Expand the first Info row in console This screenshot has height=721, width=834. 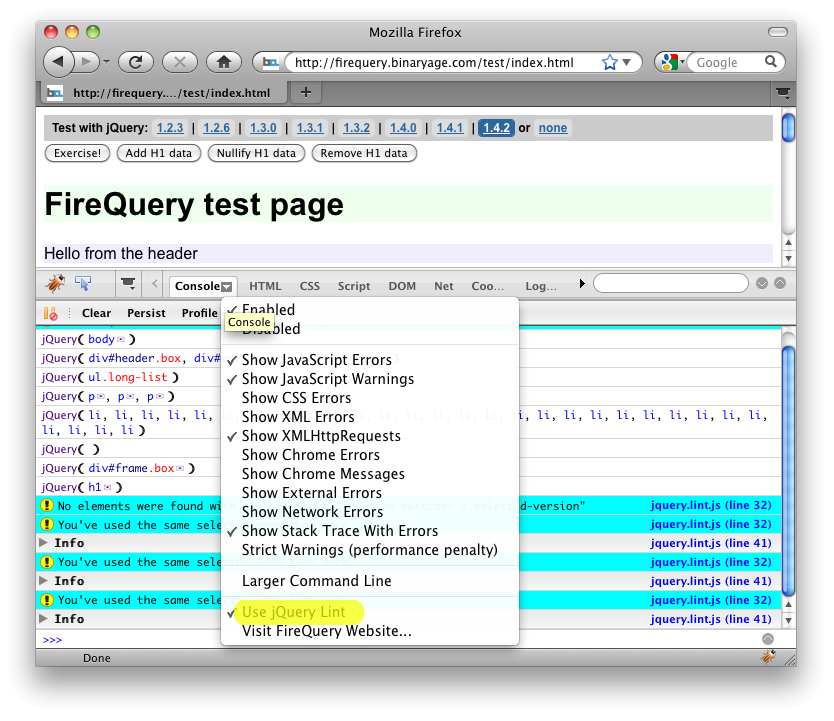[x=43, y=543]
